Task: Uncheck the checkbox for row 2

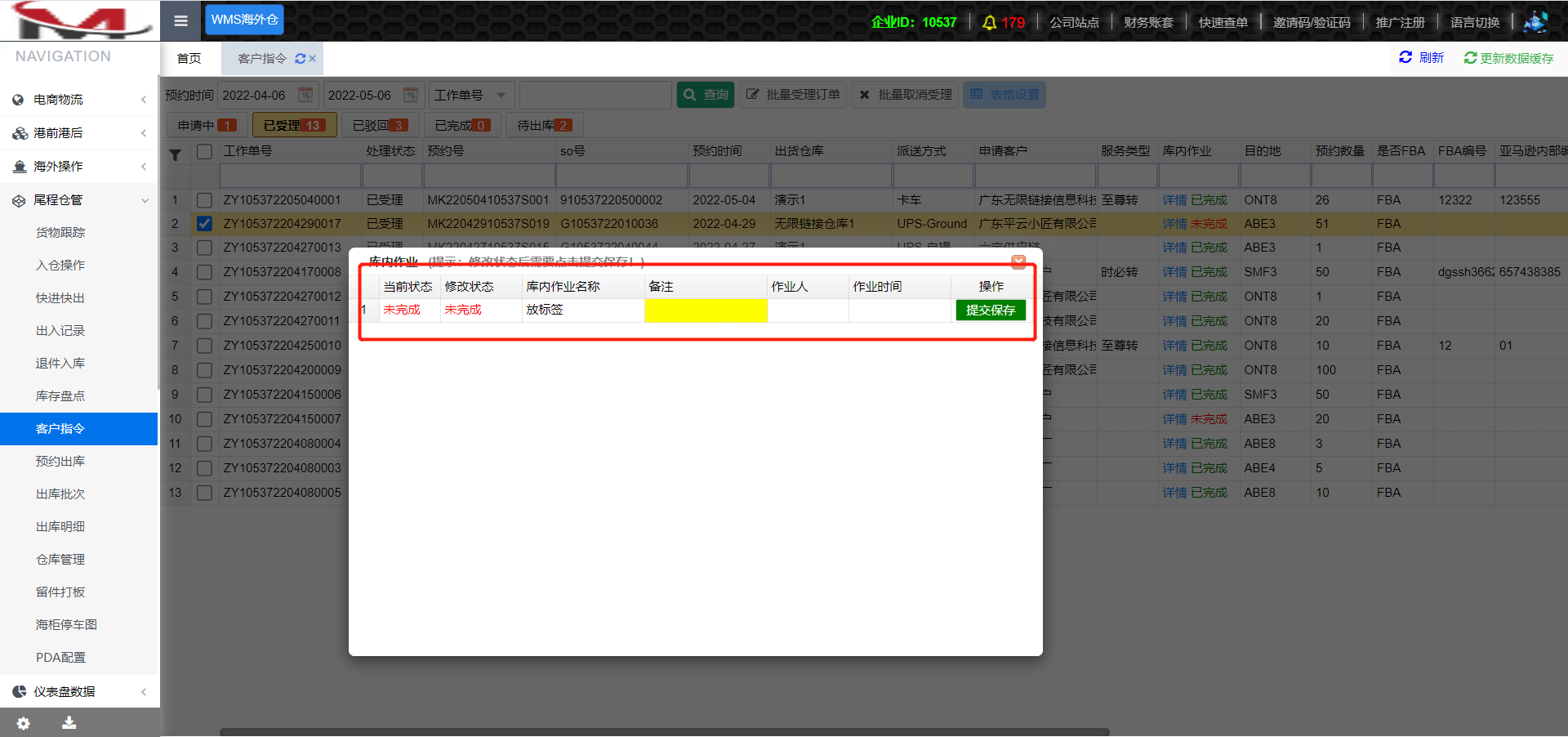Action: [204, 224]
